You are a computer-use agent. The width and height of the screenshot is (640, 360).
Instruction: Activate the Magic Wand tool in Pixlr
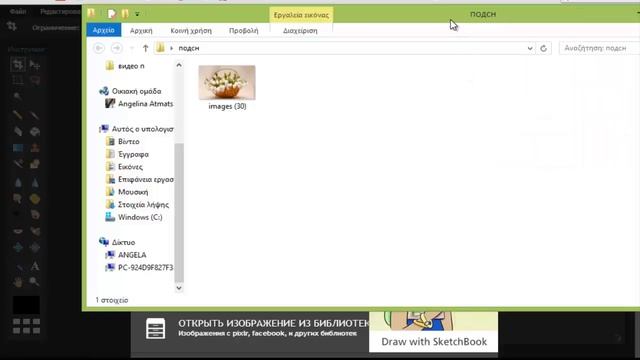(18, 96)
